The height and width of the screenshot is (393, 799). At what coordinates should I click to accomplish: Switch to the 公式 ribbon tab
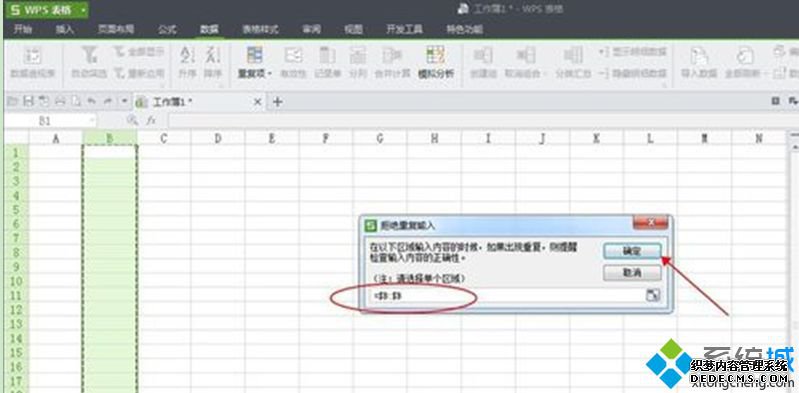[x=167, y=30]
